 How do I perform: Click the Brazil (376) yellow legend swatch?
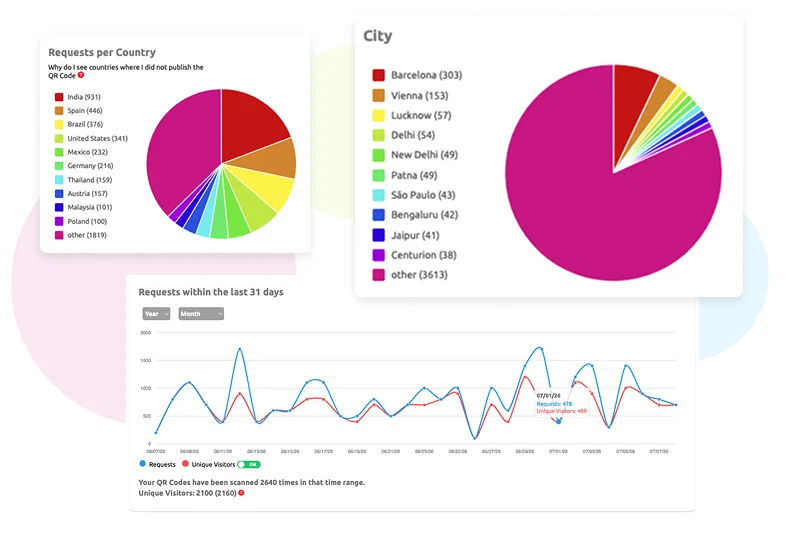(59, 124)
